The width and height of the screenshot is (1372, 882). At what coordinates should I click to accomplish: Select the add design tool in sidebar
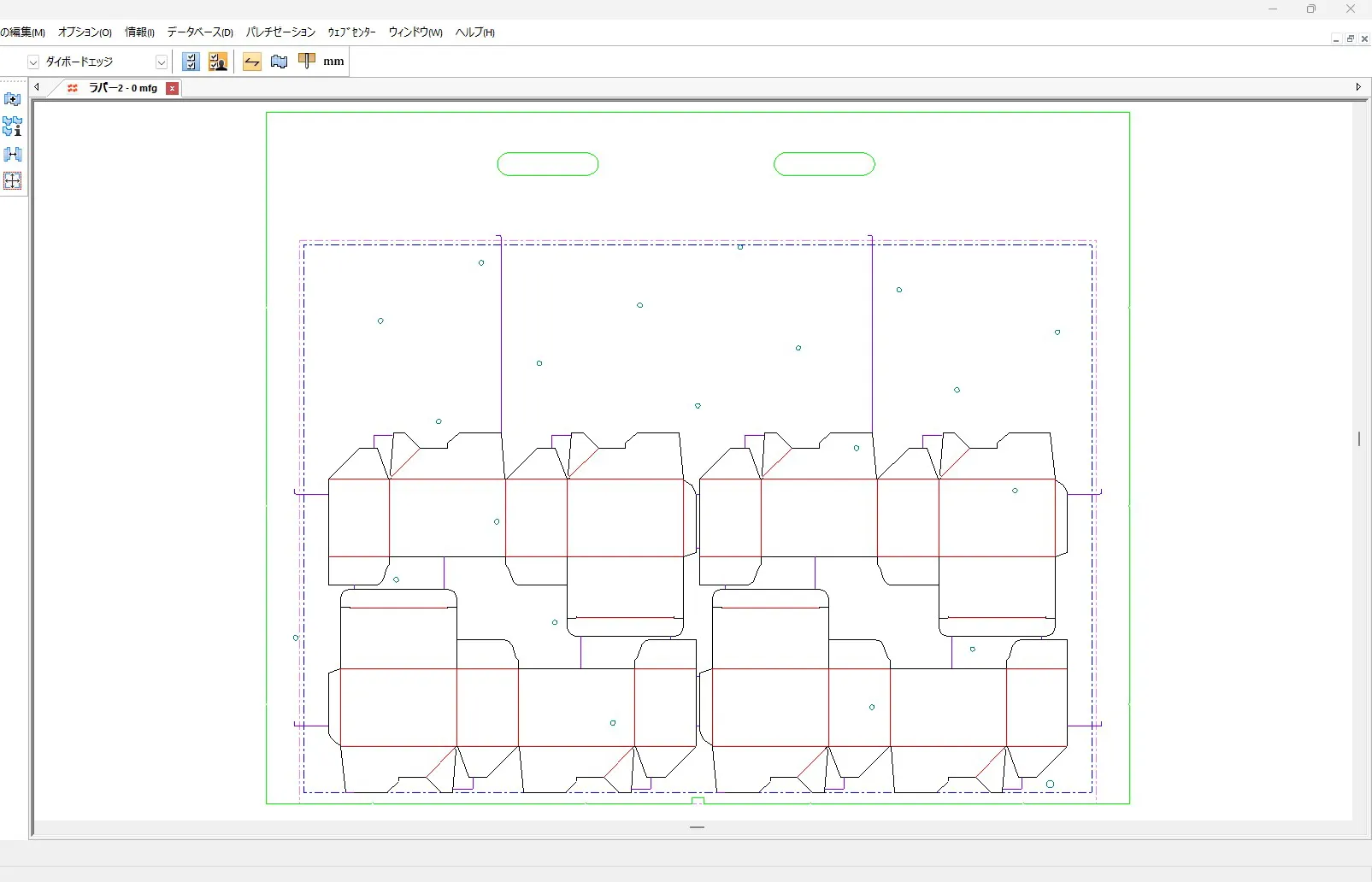[13, 99]
